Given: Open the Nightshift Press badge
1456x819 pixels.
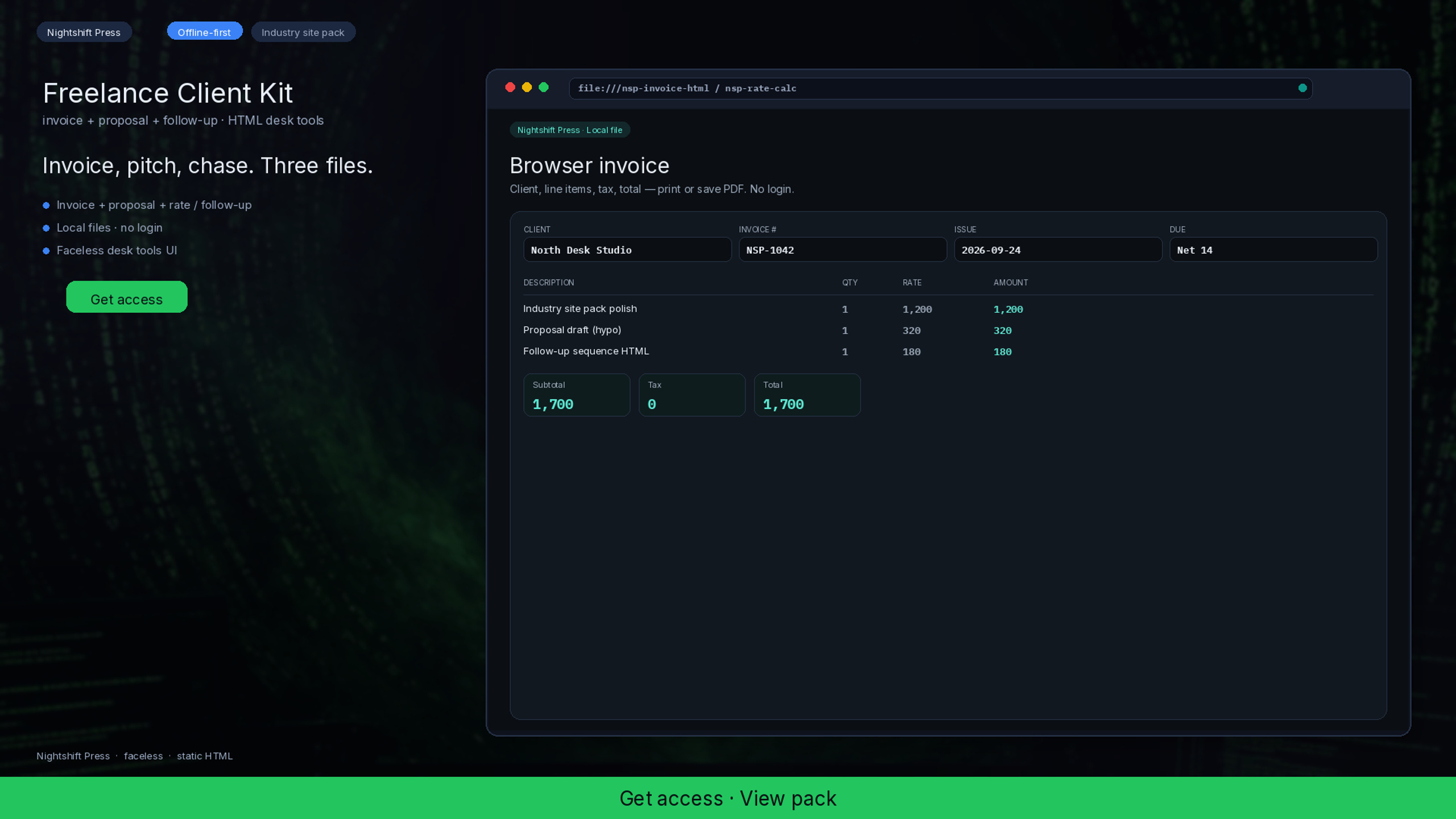Looking at the screenshot, I should 84,32.
